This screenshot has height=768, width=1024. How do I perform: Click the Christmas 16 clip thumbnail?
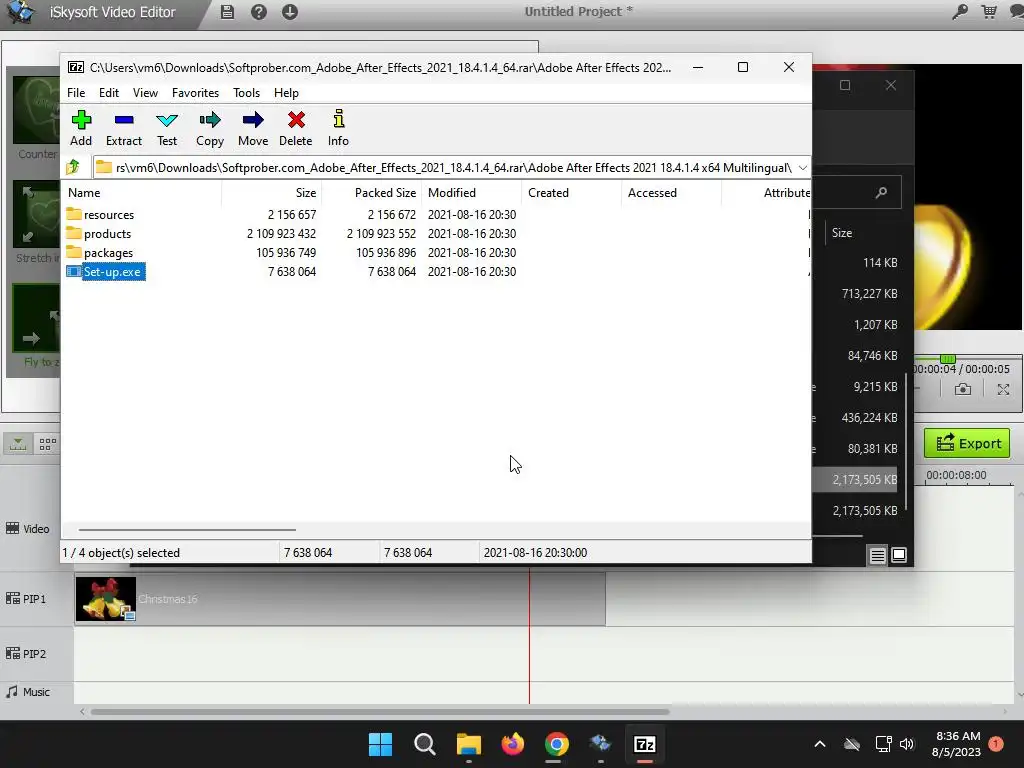[106, 599]
